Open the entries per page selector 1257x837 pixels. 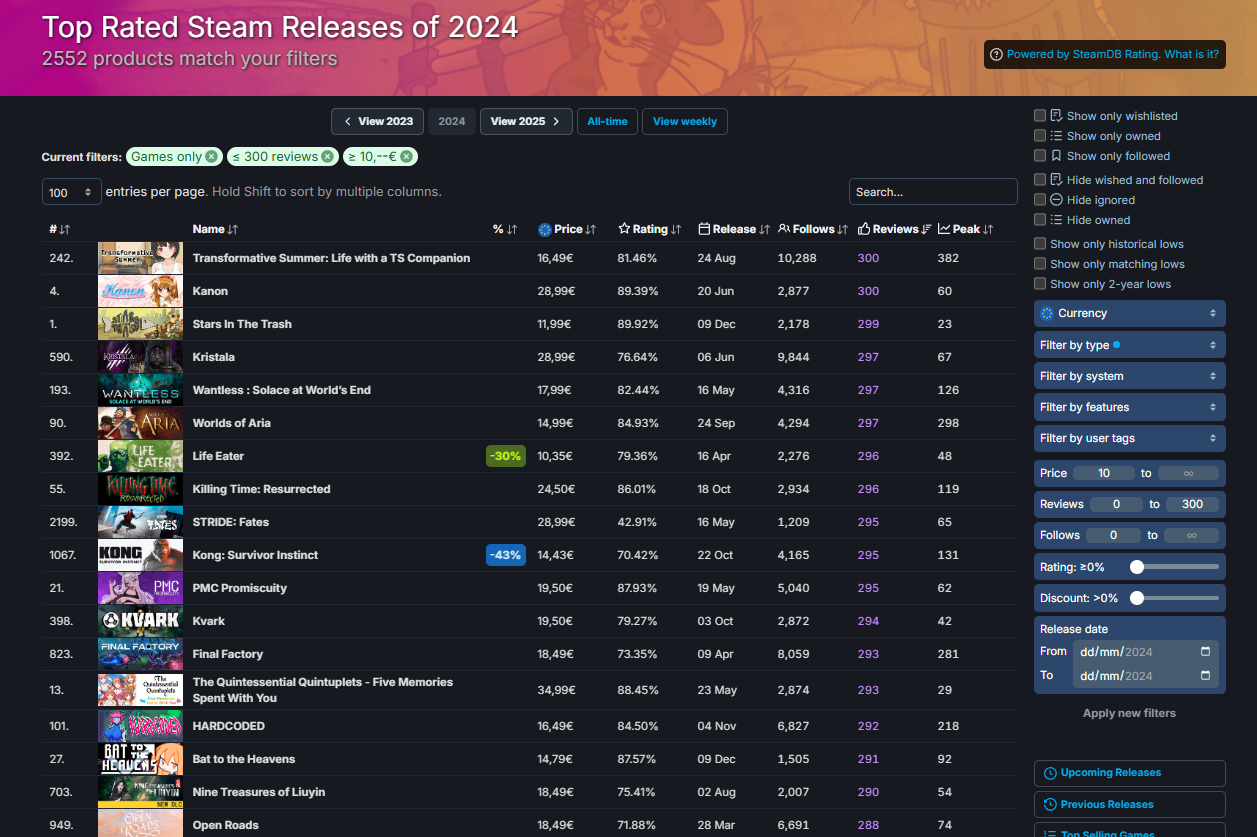point(71,192)
